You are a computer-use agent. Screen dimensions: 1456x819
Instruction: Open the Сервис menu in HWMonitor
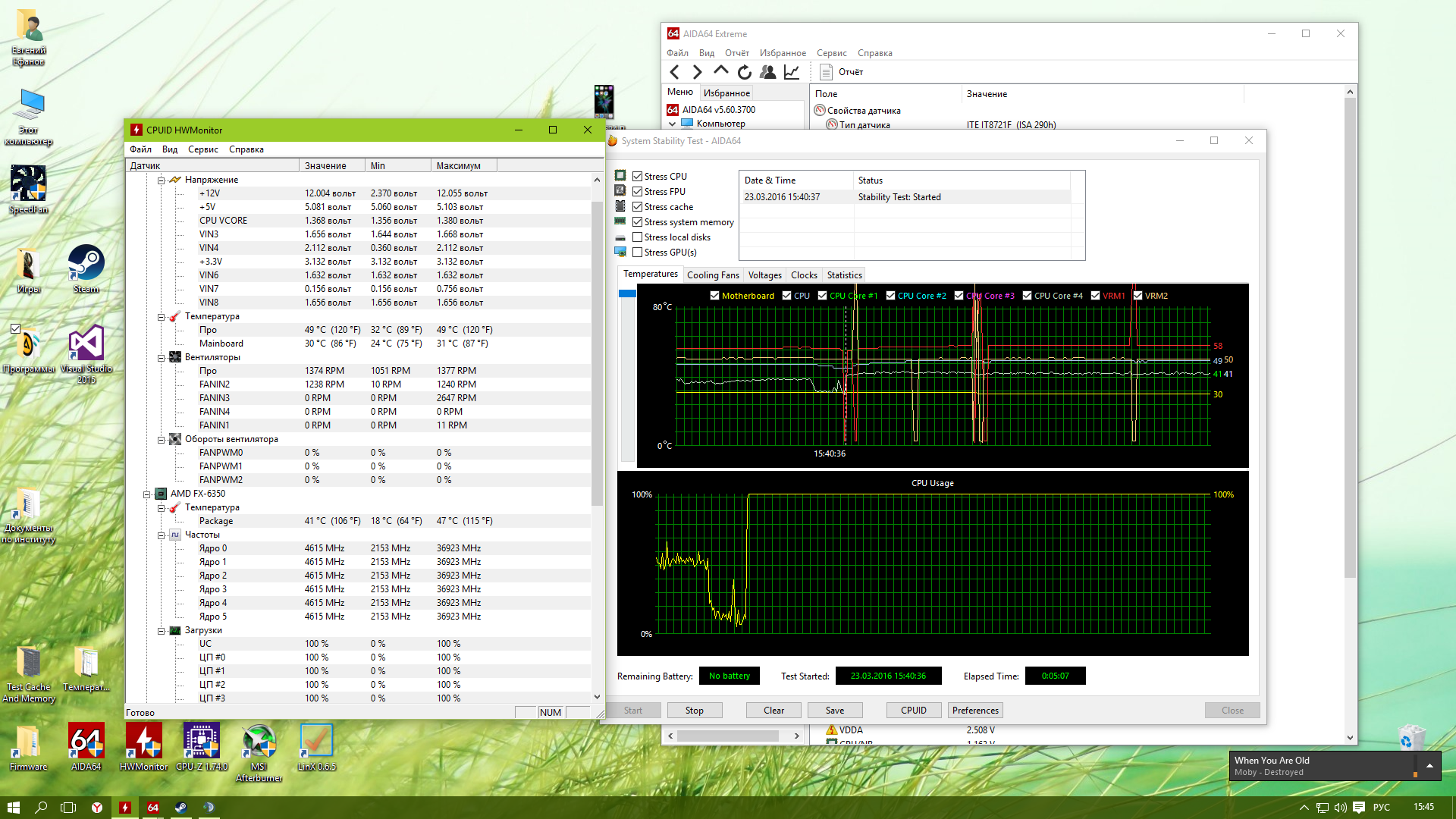(x=202, y=149)
